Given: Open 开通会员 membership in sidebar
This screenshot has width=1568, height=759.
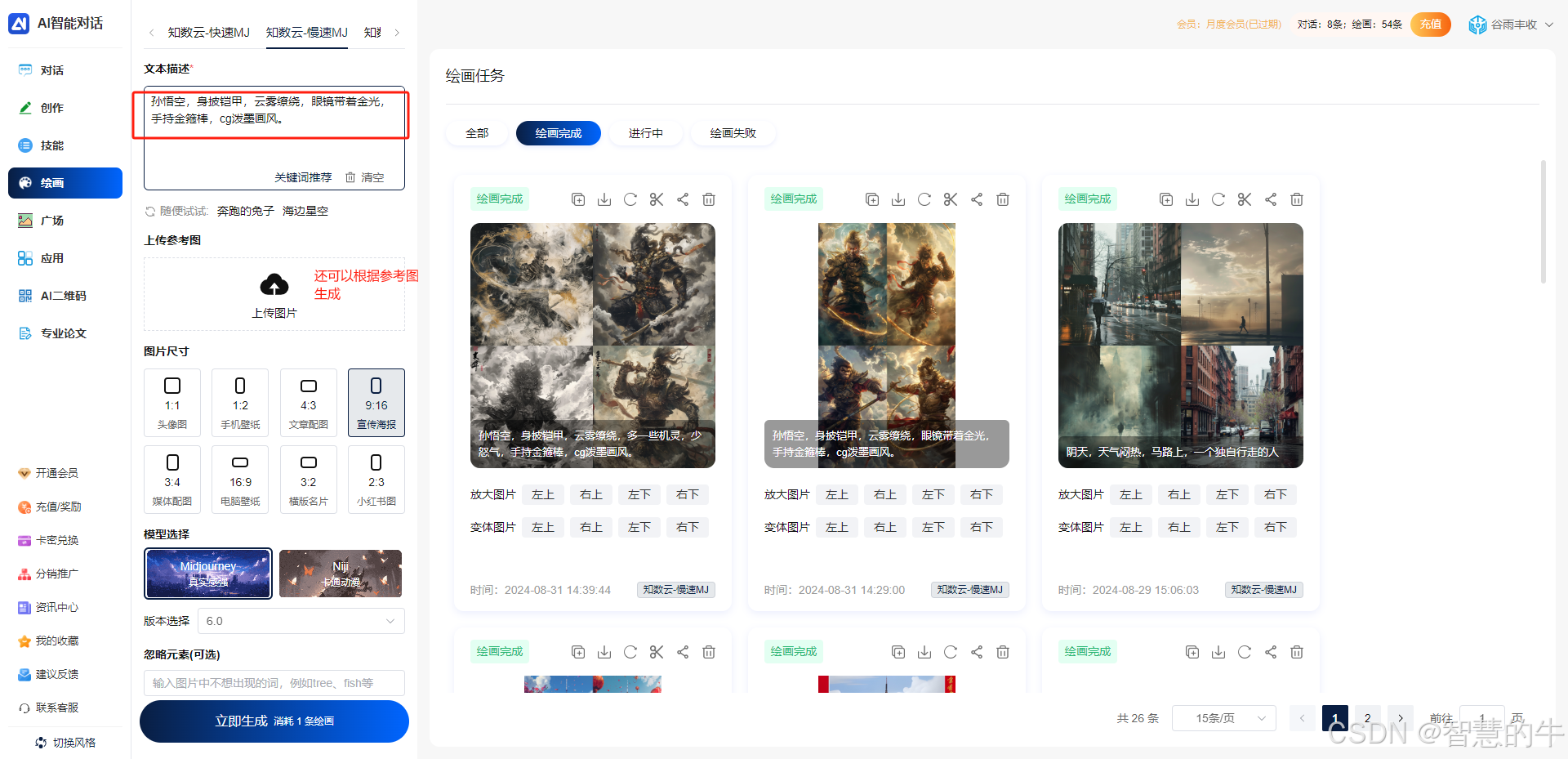Looking at the screenshot, I should pyautogui.click(x=49, y=473).
